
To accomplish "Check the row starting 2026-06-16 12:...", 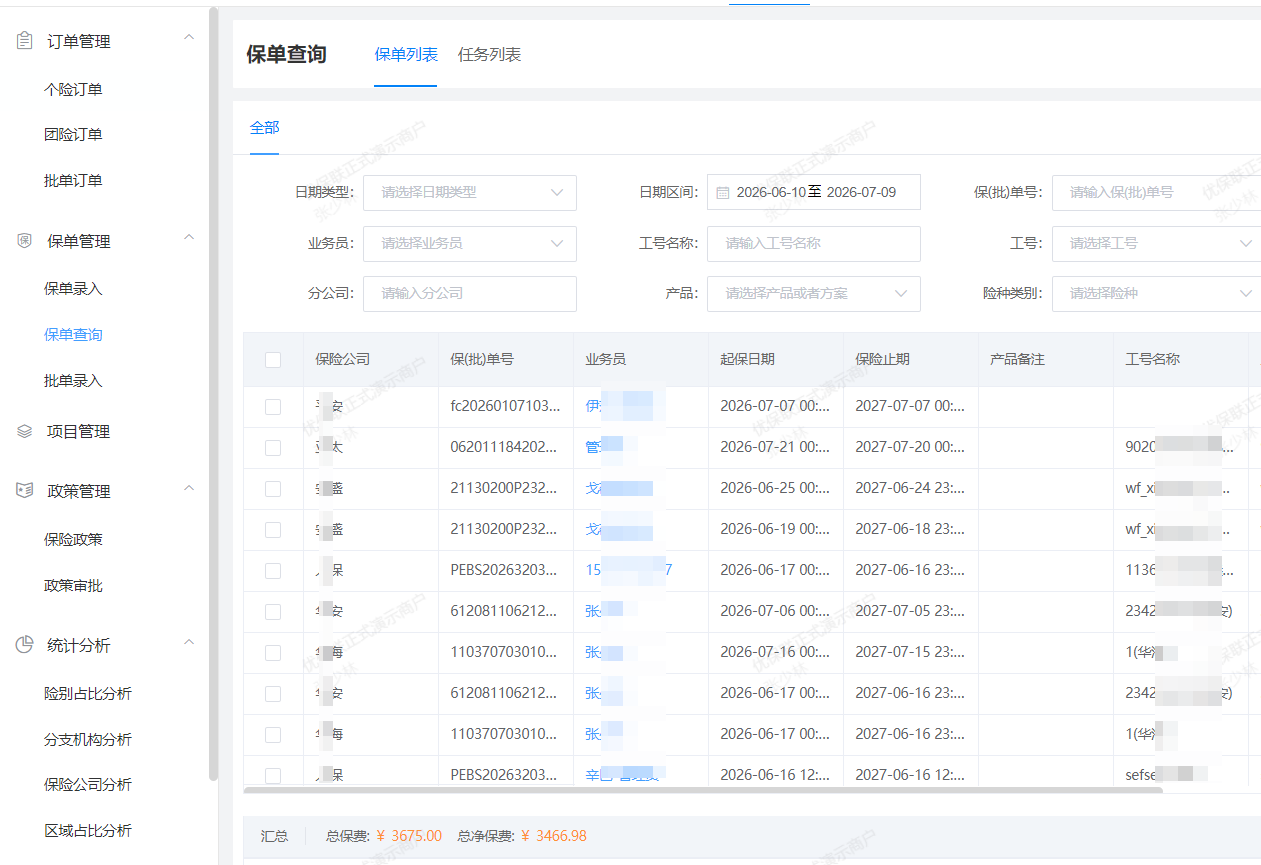I will click(x=273, y=775).
